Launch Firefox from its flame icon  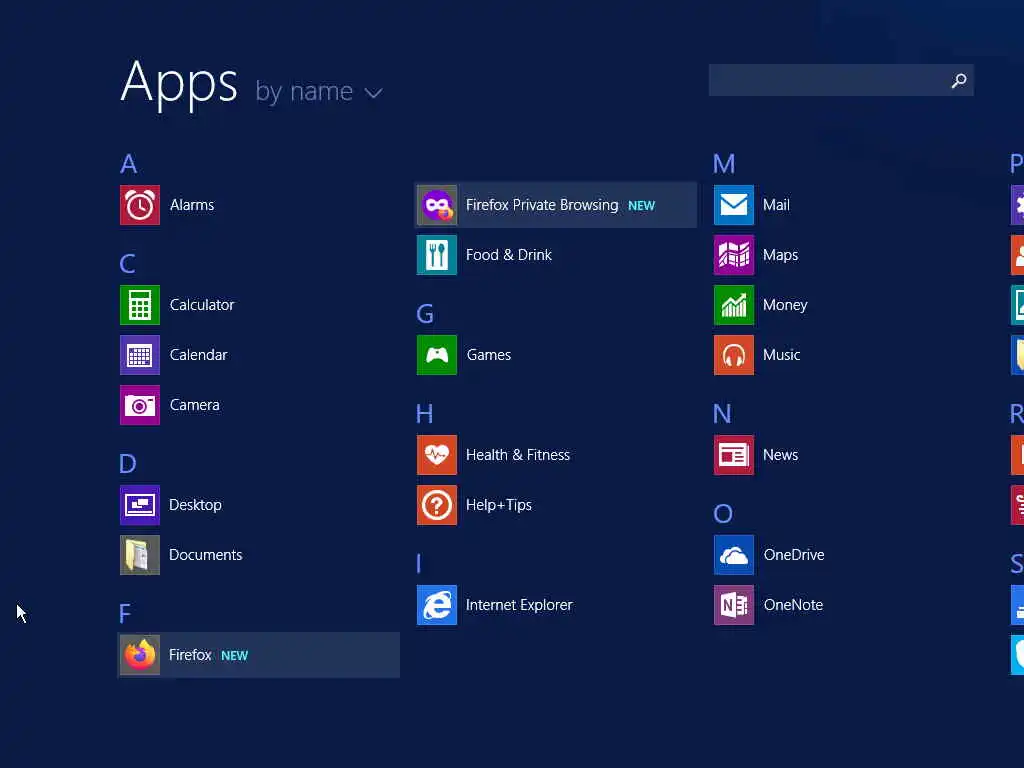pyautogui.click(x=140, y=655)
